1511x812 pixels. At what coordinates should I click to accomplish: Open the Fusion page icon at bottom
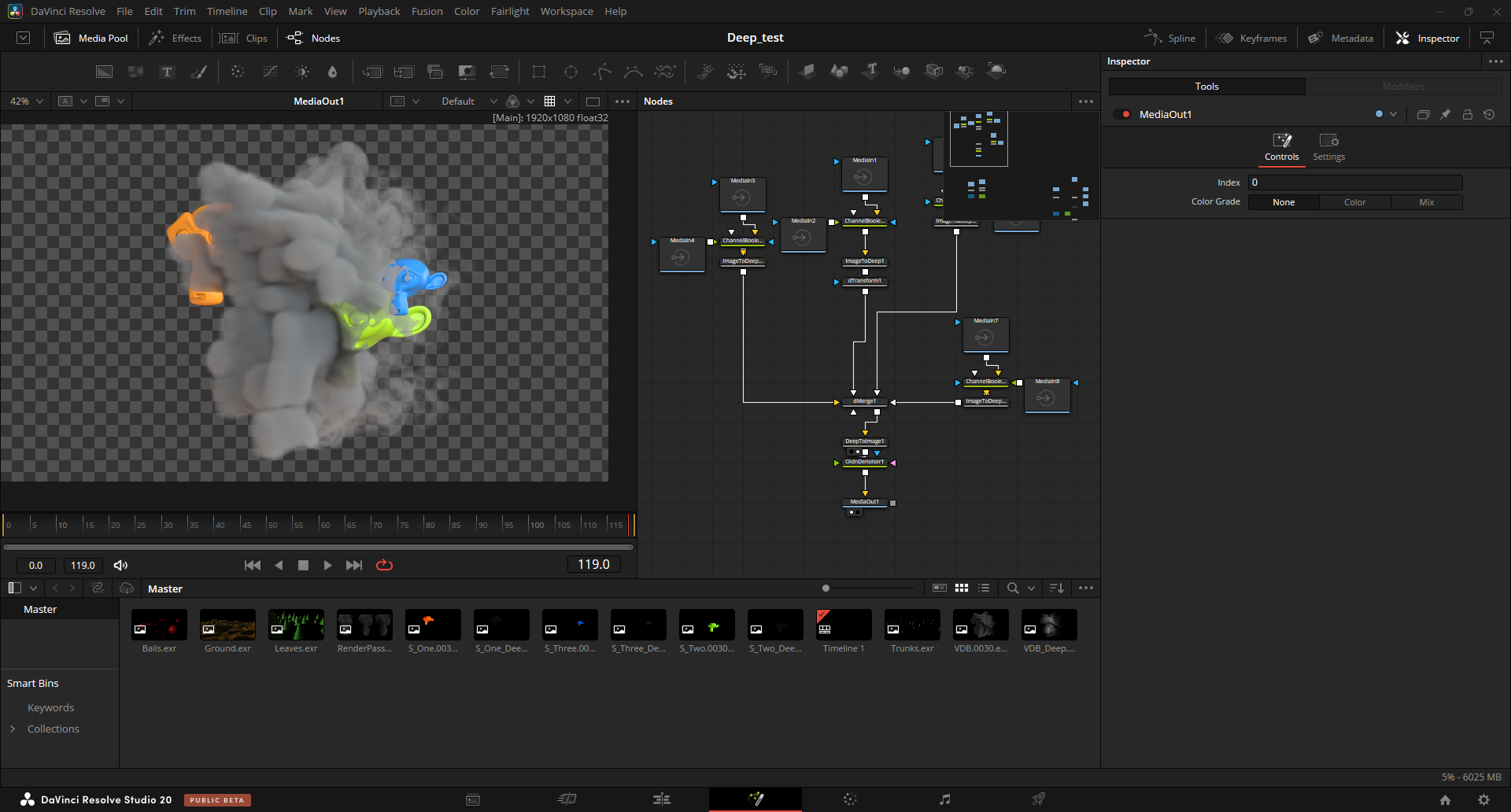click(x=755, y=799)
